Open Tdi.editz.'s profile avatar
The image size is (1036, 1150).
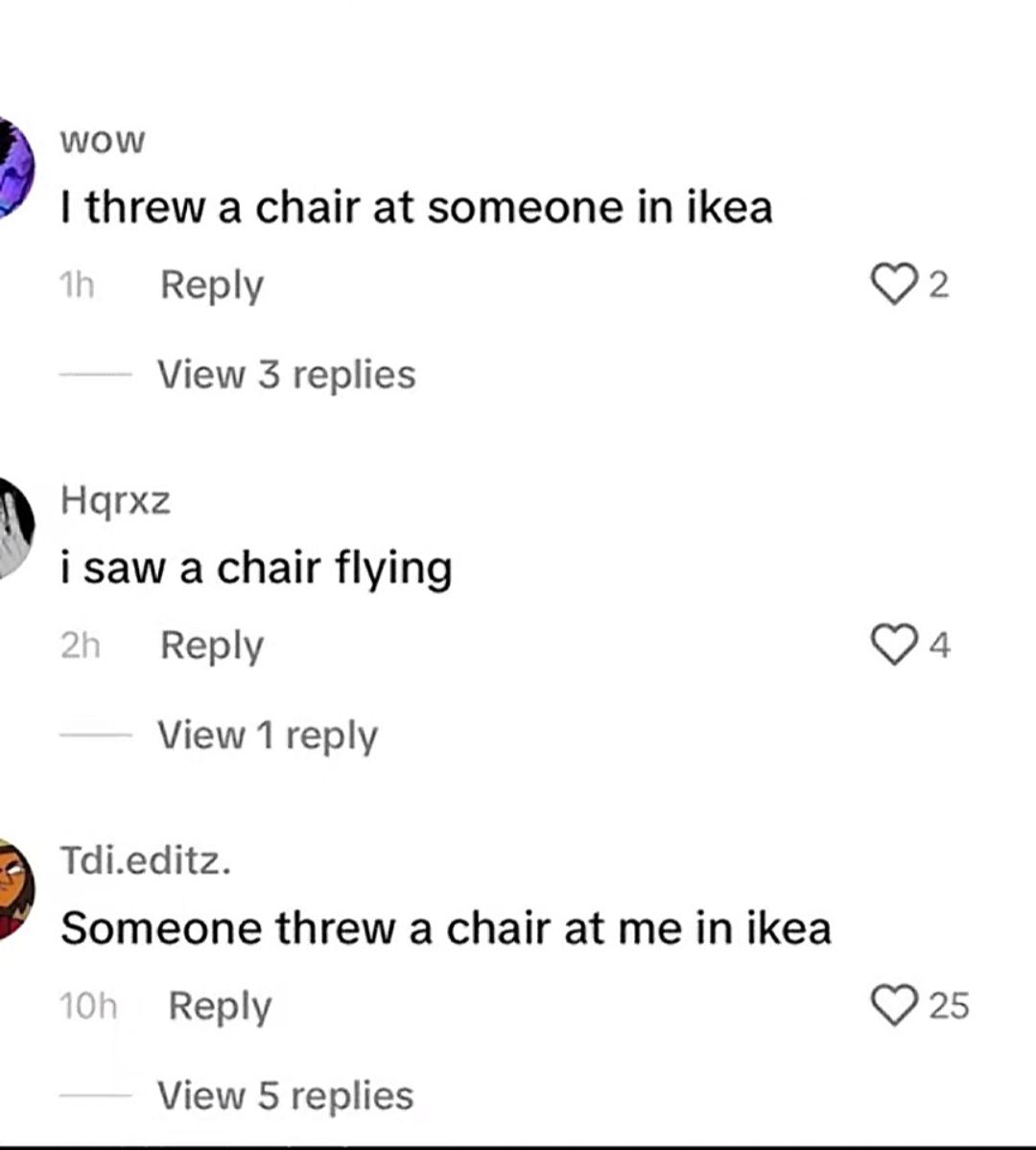[x=13, y=889]
